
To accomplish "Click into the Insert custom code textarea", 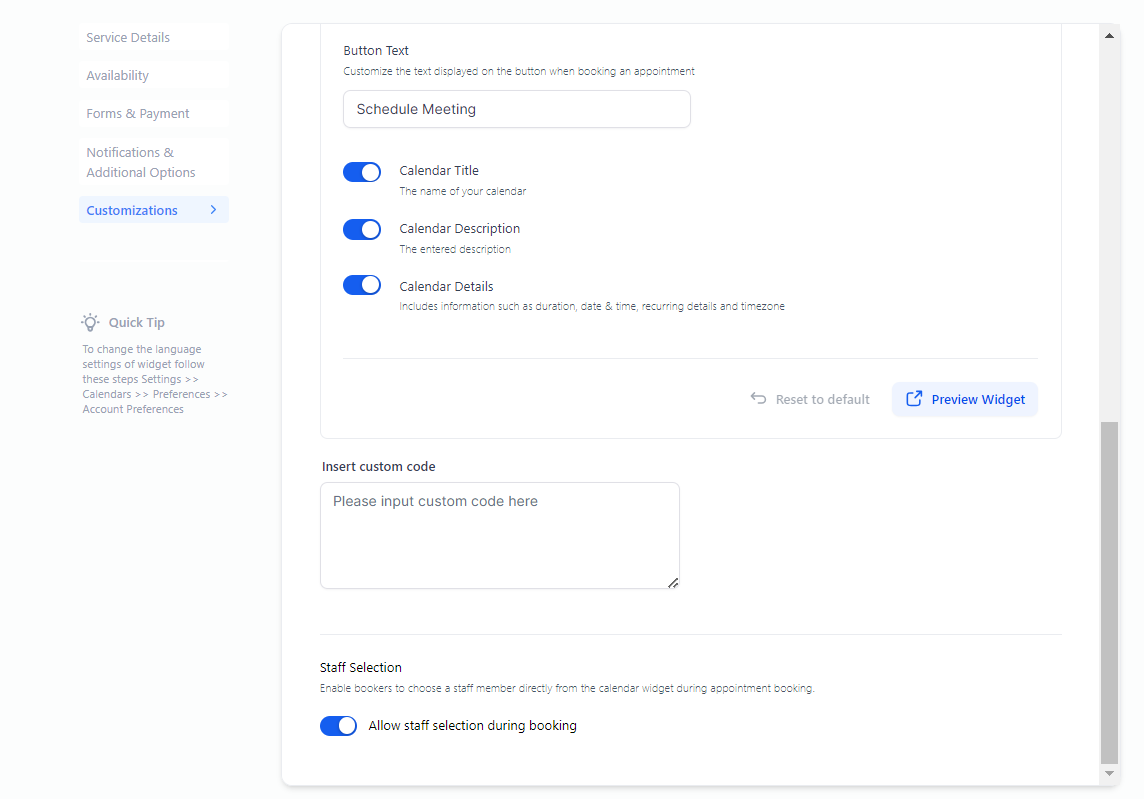I will 499,536.
